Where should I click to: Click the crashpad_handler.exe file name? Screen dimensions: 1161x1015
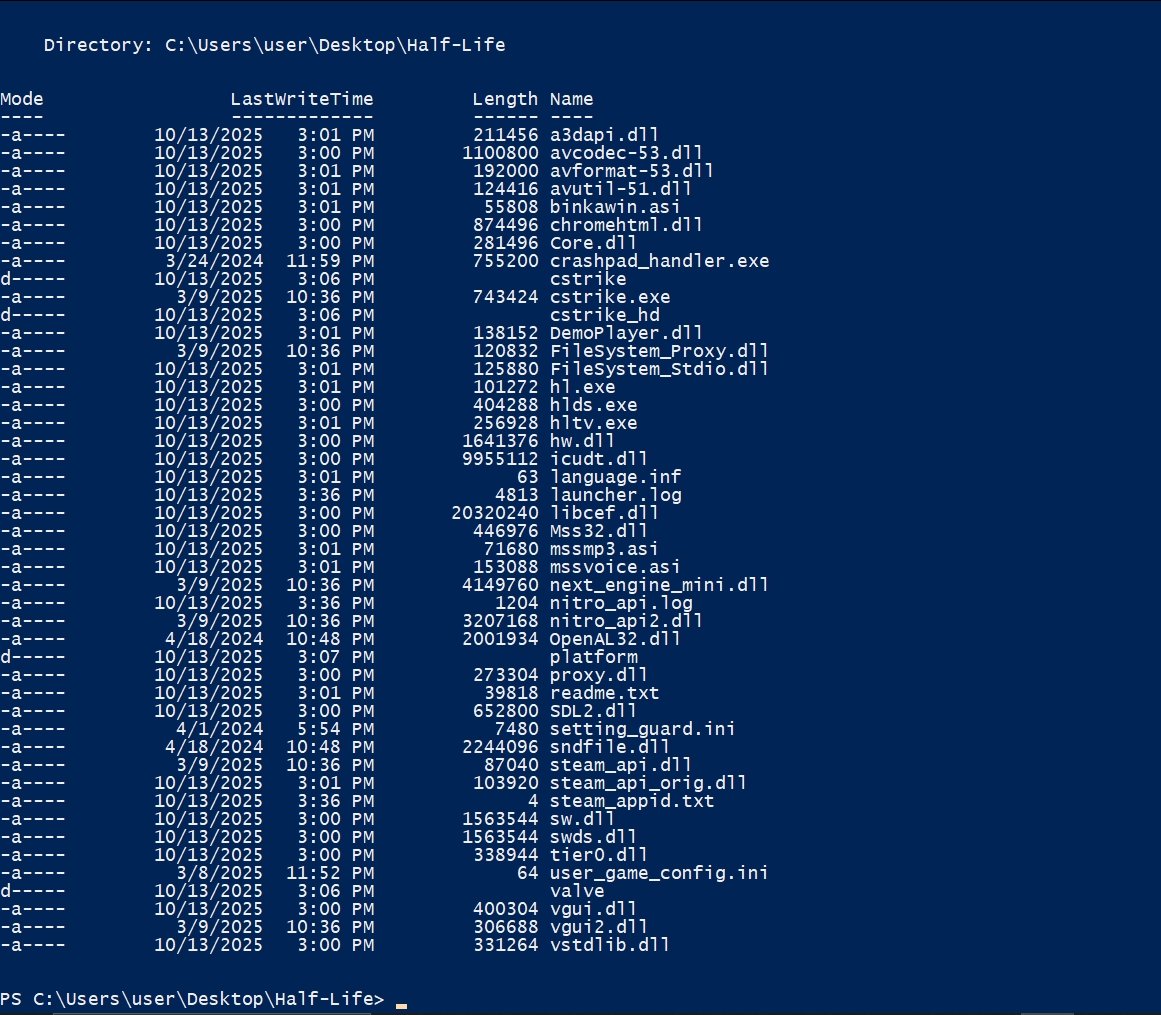[x=659, y=261]
